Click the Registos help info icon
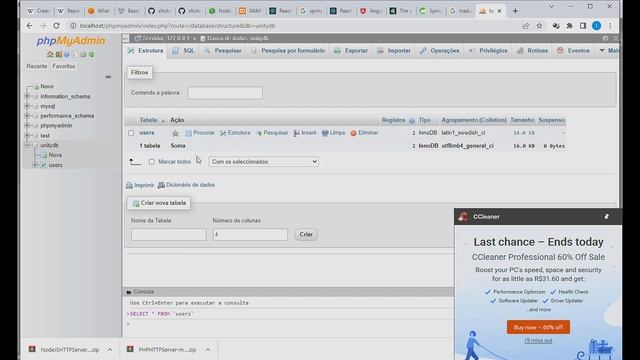 [412, 120]
